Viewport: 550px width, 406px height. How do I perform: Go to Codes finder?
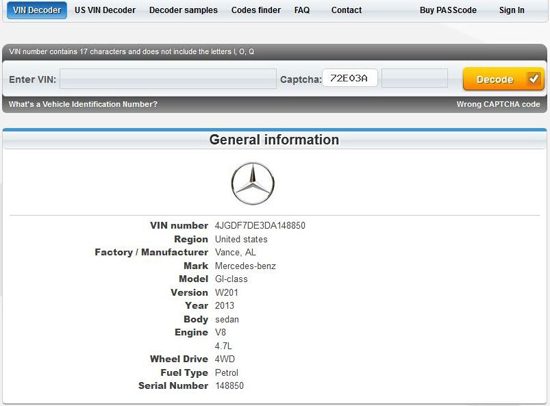(x=256, y=10)
